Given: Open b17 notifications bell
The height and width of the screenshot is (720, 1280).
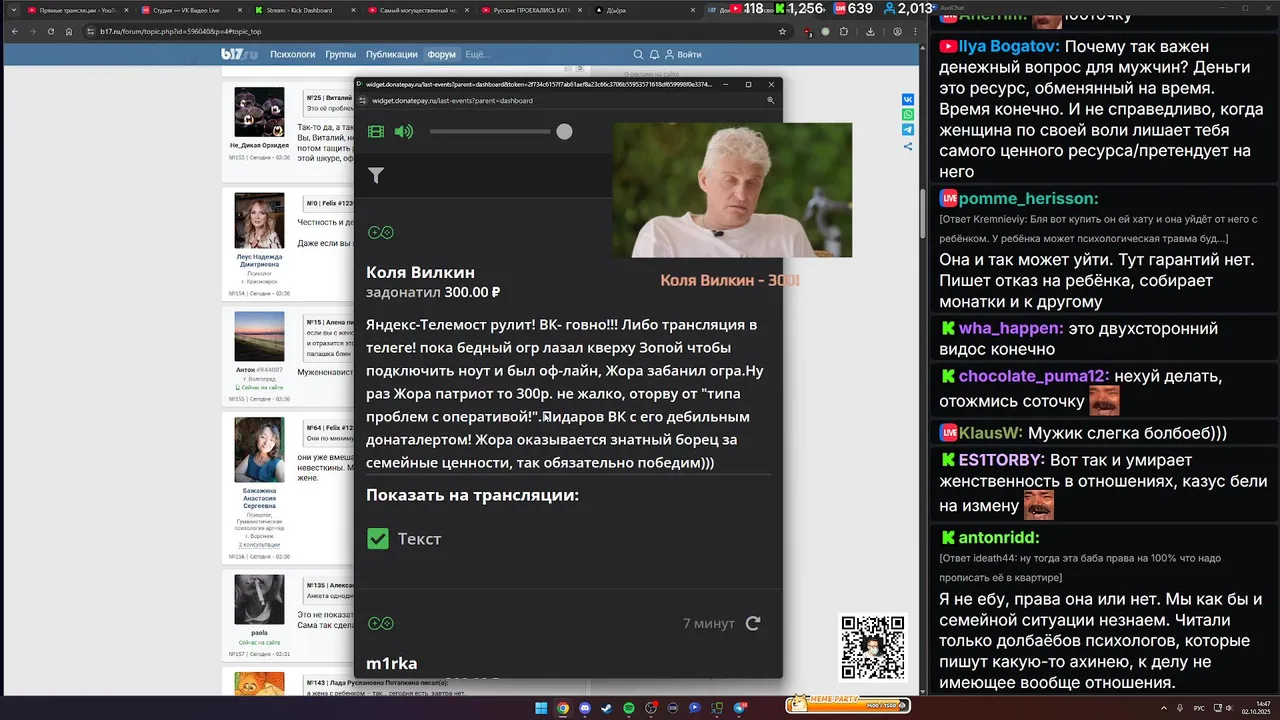Looking at the screenshot, I should tap(654, 54).
